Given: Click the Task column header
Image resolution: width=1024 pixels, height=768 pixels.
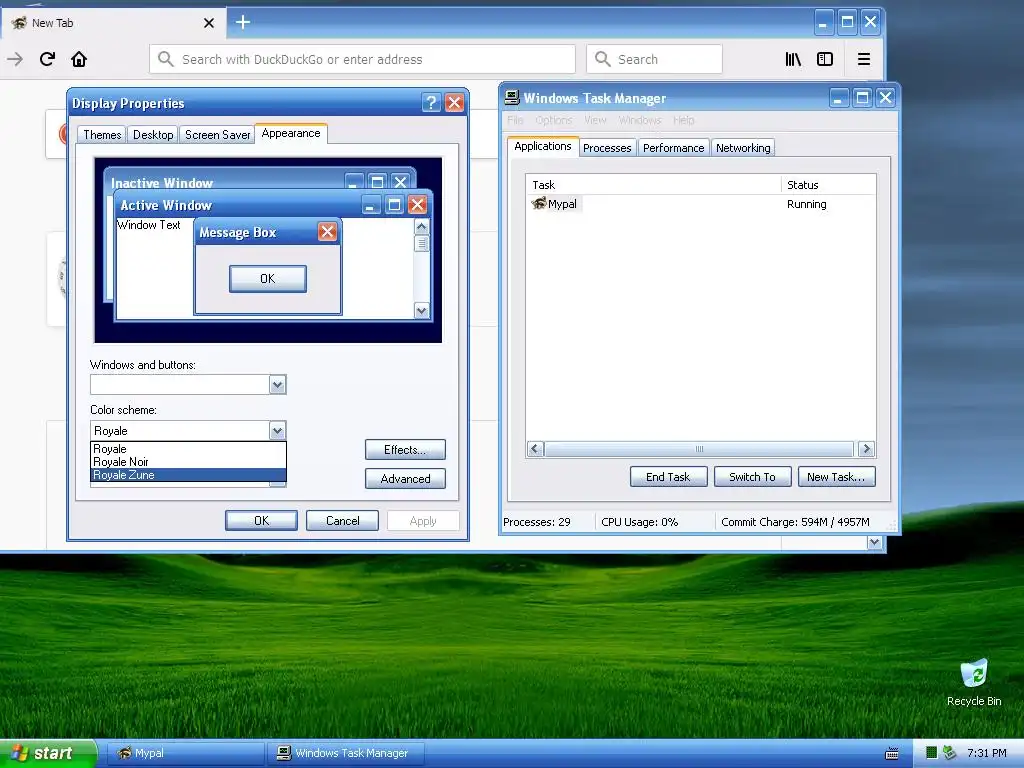Looking at the screenshot, I should (653, 185).
